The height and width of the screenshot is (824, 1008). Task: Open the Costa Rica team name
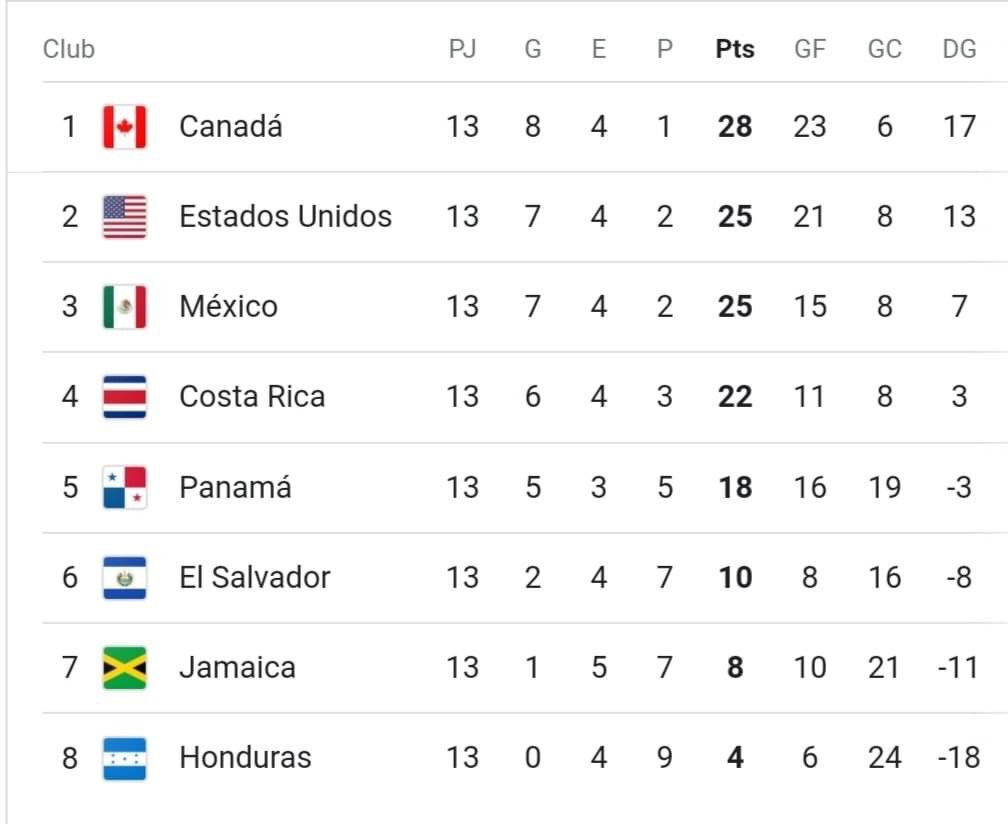coord(252,397)
